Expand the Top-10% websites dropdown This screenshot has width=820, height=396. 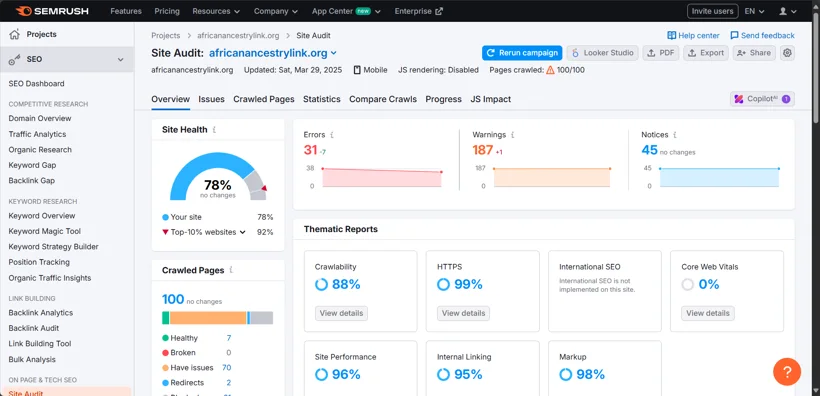(243, 232)
